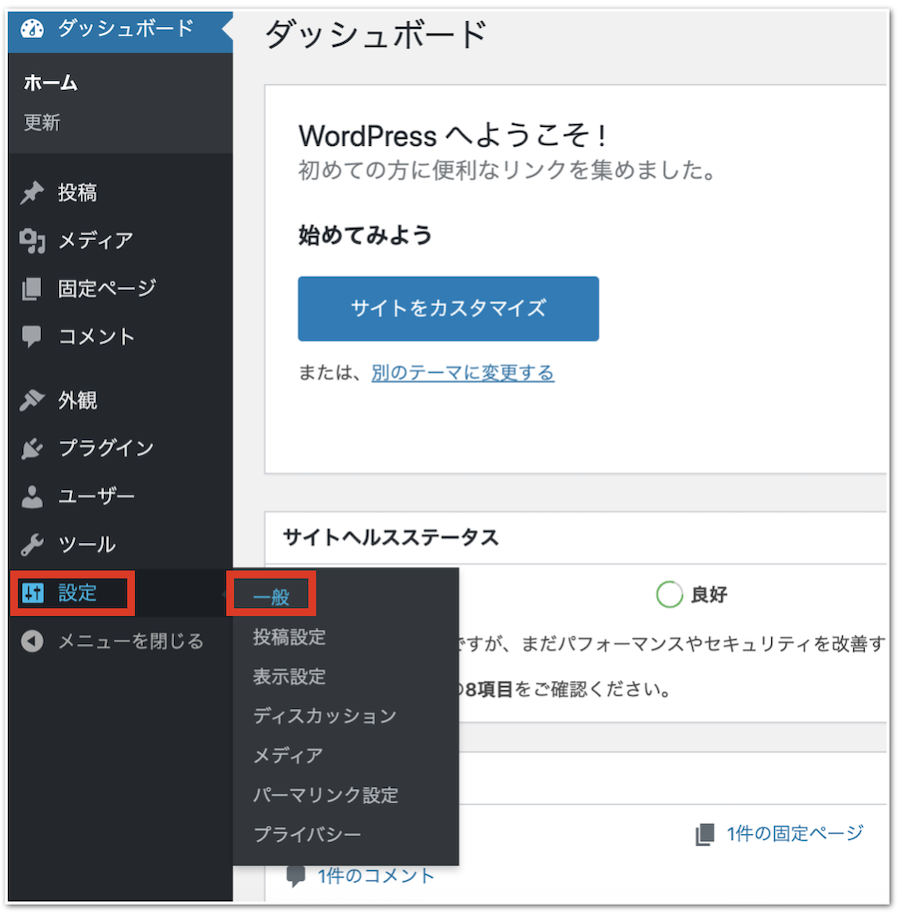The image size is (900, 915).
Task: Open 投稿設定 from the submenu
Action: pyautogui.click(x=289, y=637)
